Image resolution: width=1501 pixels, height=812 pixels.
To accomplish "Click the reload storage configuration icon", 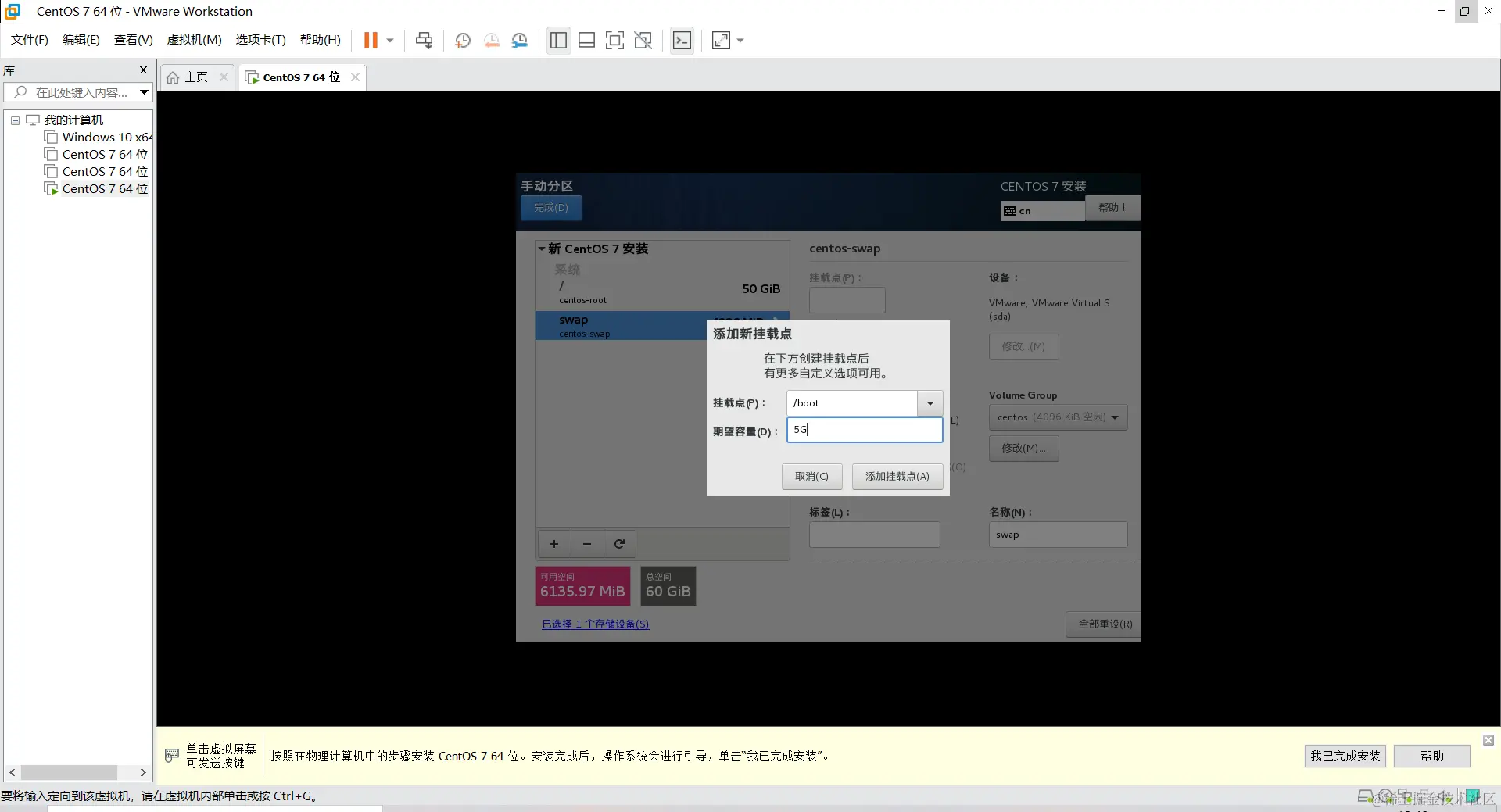I will point(619,544).
